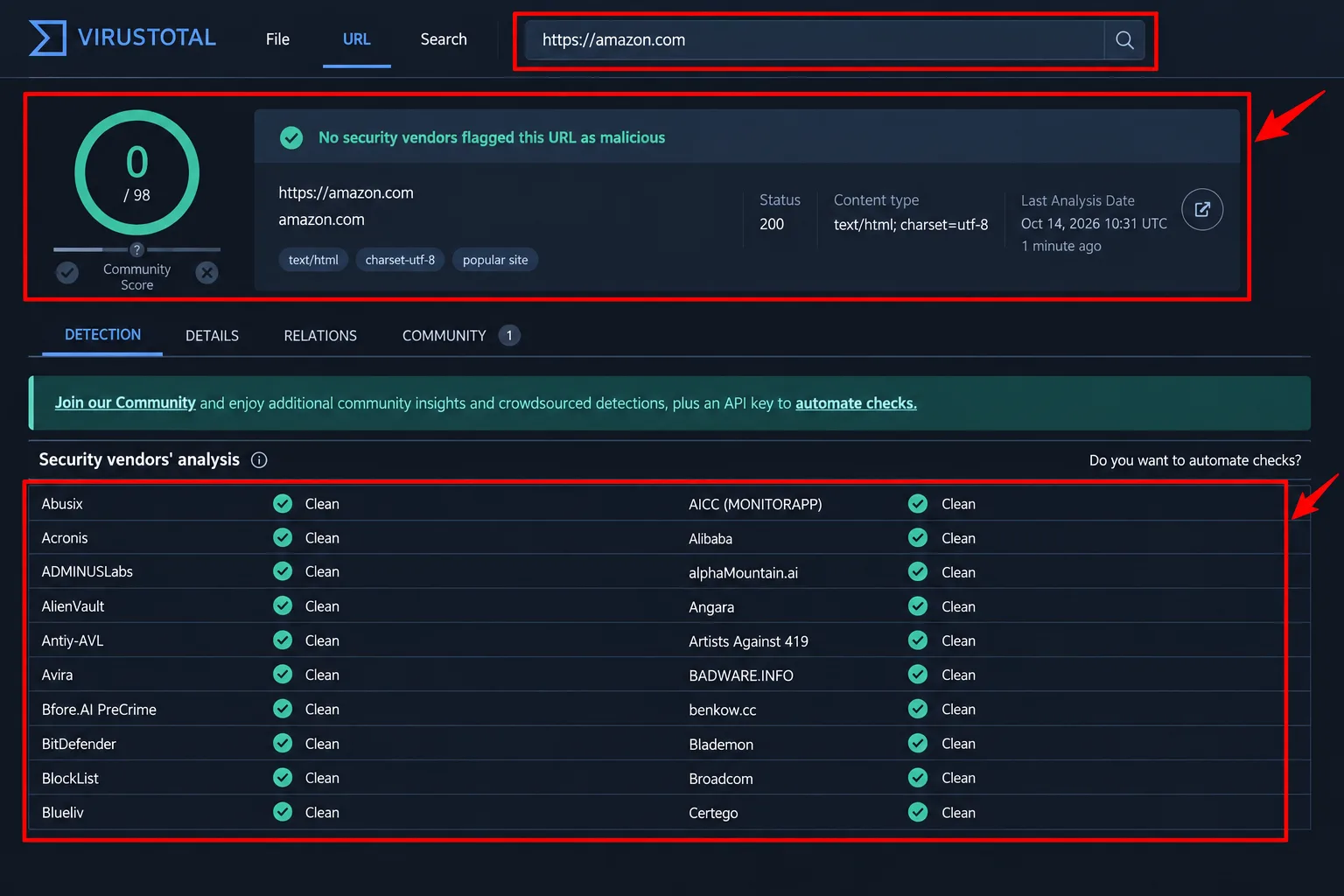Screen dimensions: 1344x896
Task: Click the clean checkmark icon for AlienVault
Action: pyautogui.click(x=283, y=605)
